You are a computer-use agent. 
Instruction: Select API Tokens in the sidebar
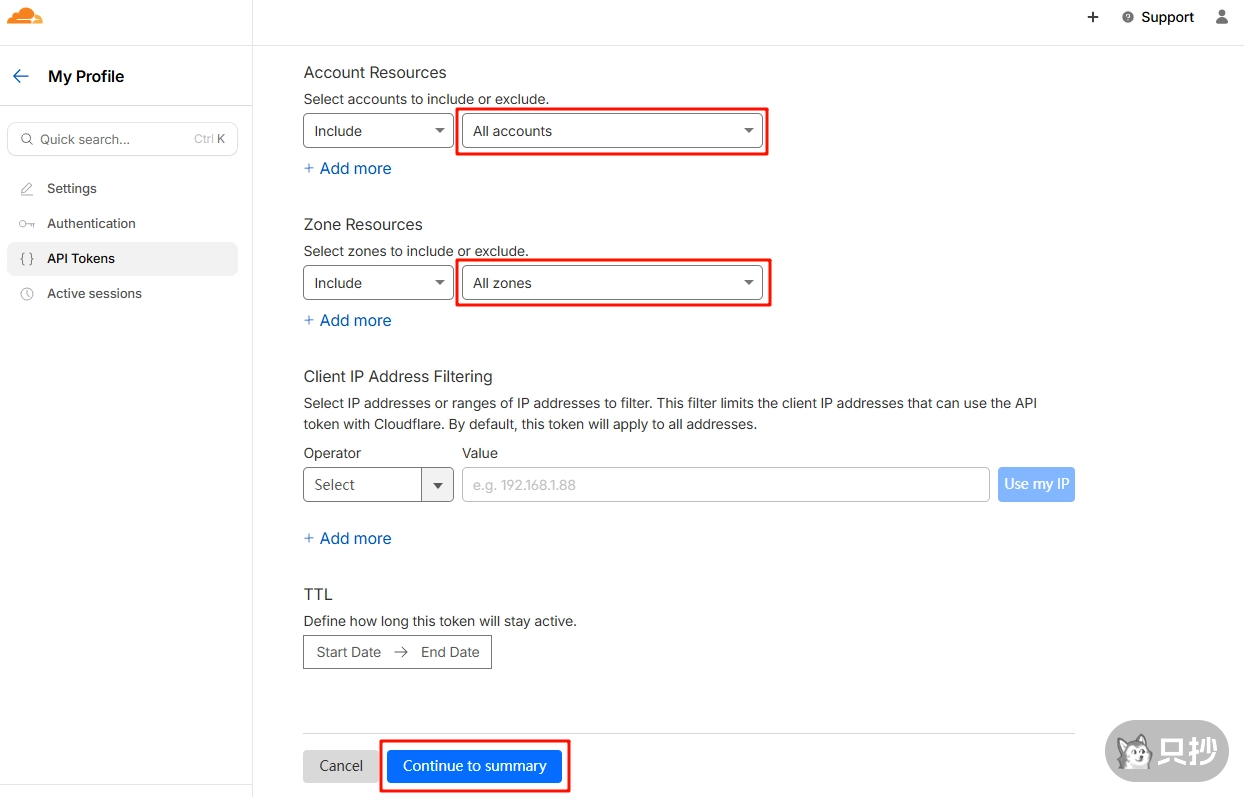tap(81, 258)
